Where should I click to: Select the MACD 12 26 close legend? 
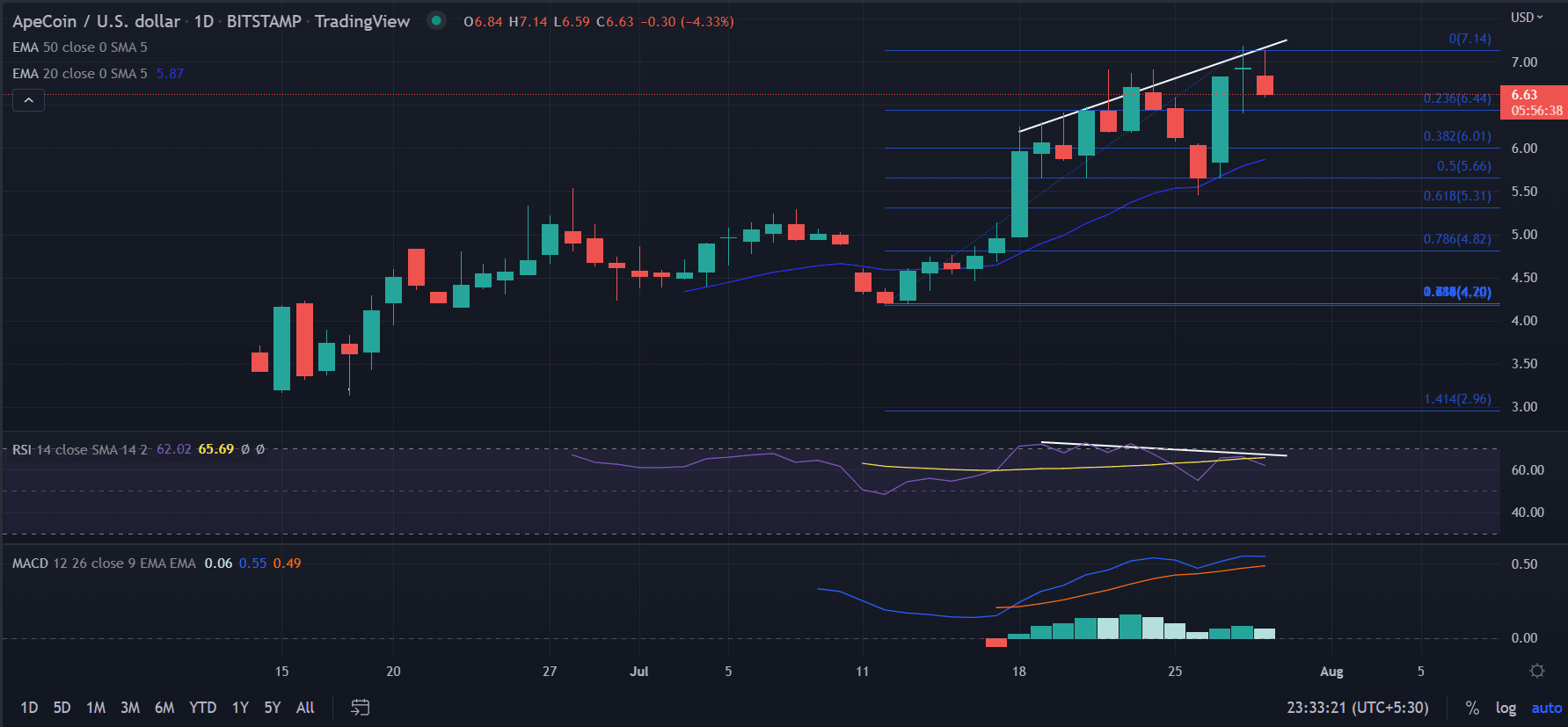[x=104, y=563]
